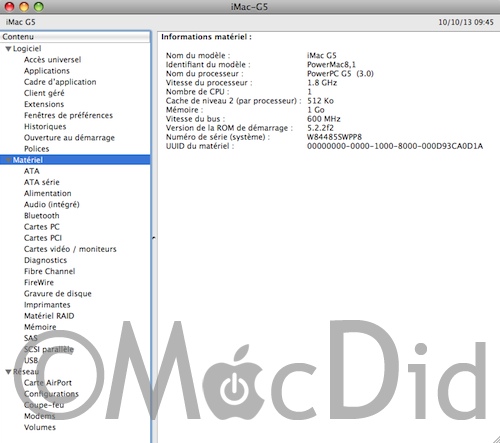Open Cartes vidéo / moniteurs
Viewport: 500px width, 443px height.
[70, 249]
